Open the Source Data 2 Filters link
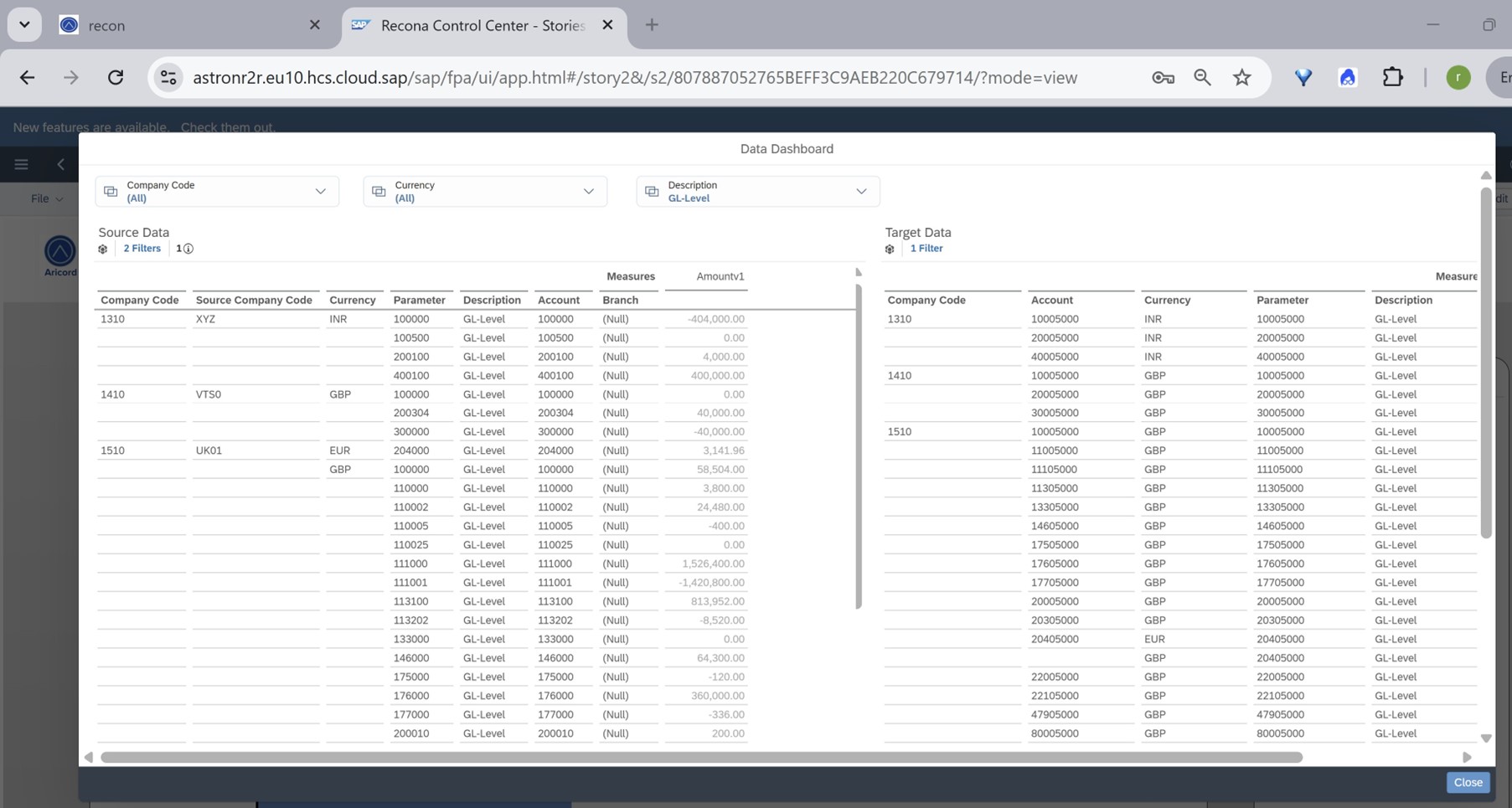Viewport: 1512px width, 808px height. coord(142,249)
